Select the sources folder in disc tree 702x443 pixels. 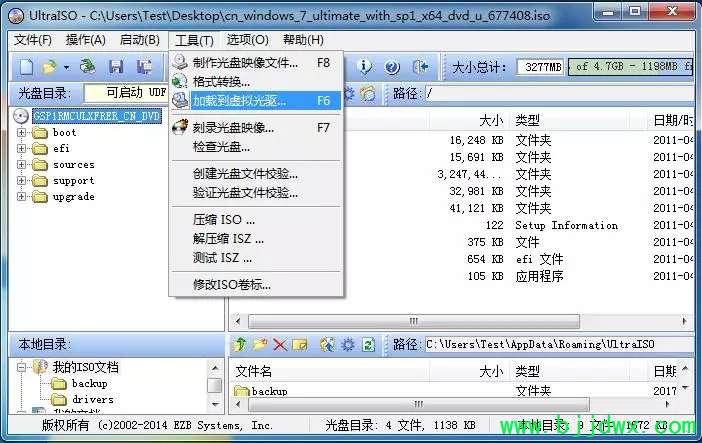pos(74,164)
